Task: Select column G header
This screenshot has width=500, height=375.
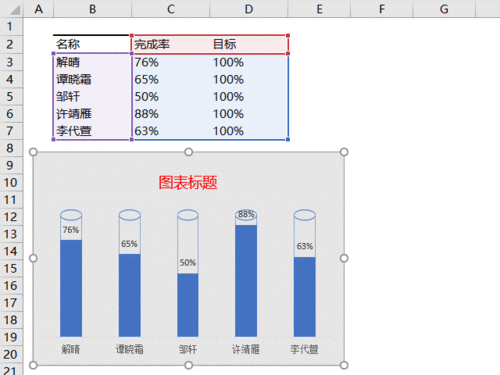Action: click(444, 9)
